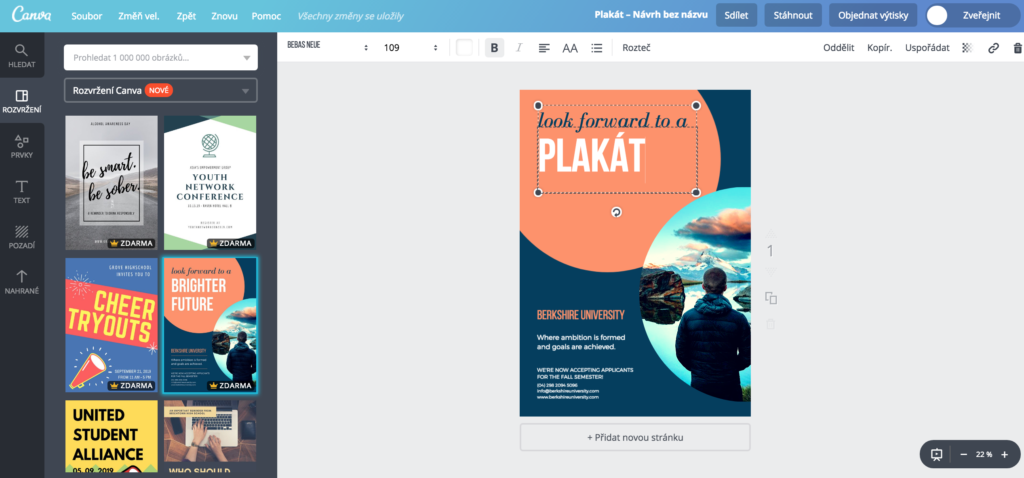Click 'We're now accepting applicants' text
Viewport: 1024px width, 478px height.
584,374
